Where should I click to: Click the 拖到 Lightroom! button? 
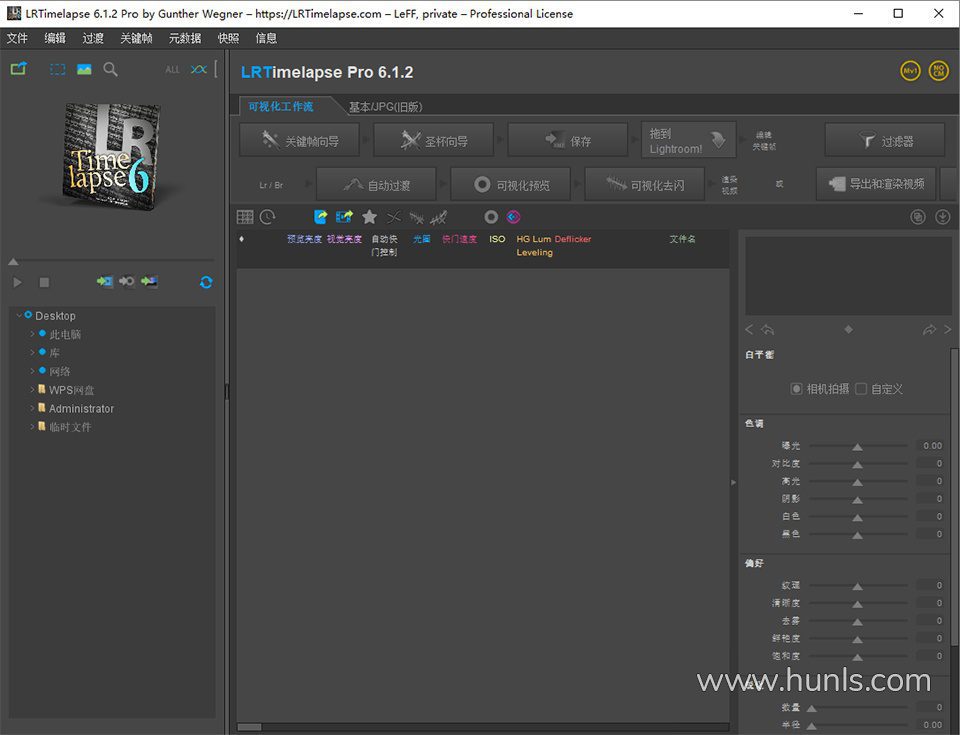[688, 141]
